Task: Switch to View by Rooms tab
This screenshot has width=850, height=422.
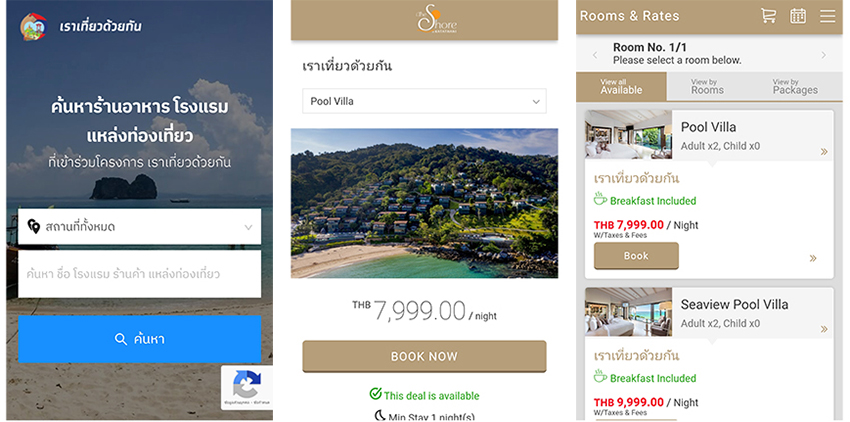Action: [x=707, y=86]
